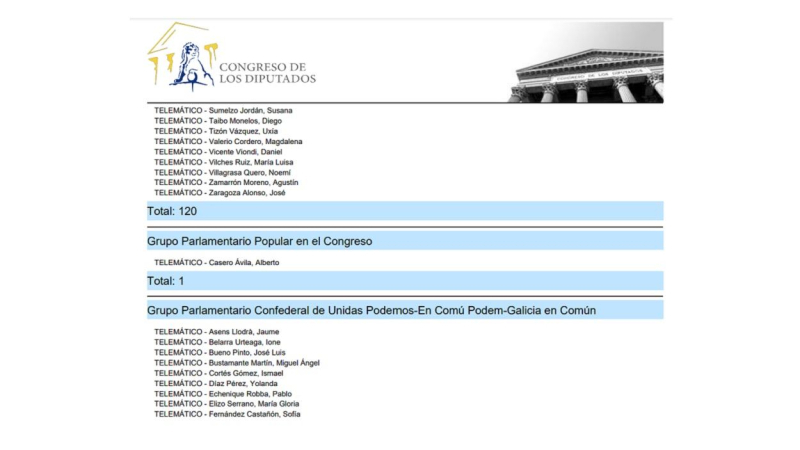
Task: Select the row 'Elizo Serrano, María Gloria'
Action: pyautogui.click(x=227, y=404)
